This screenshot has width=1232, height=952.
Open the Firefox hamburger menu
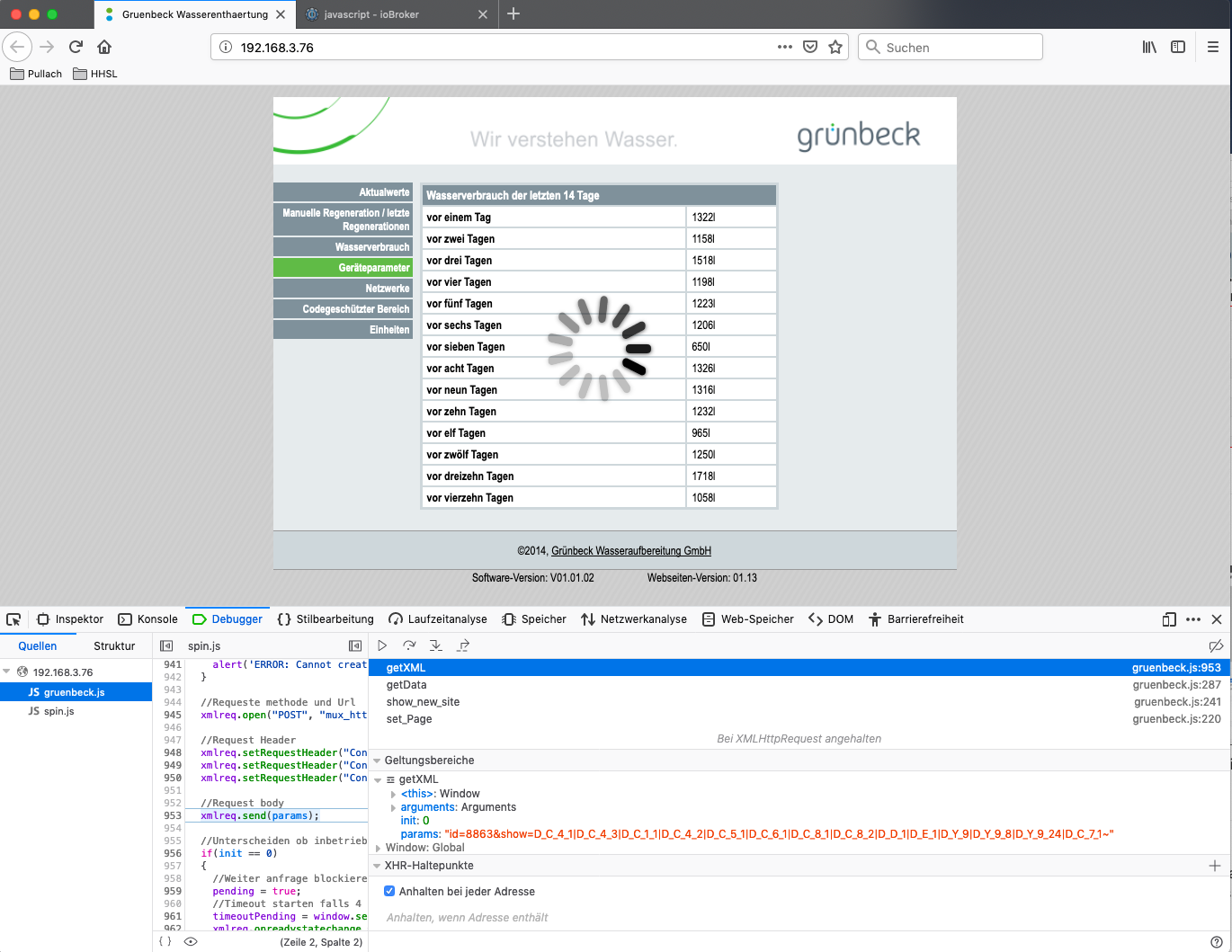[1213, 47]
